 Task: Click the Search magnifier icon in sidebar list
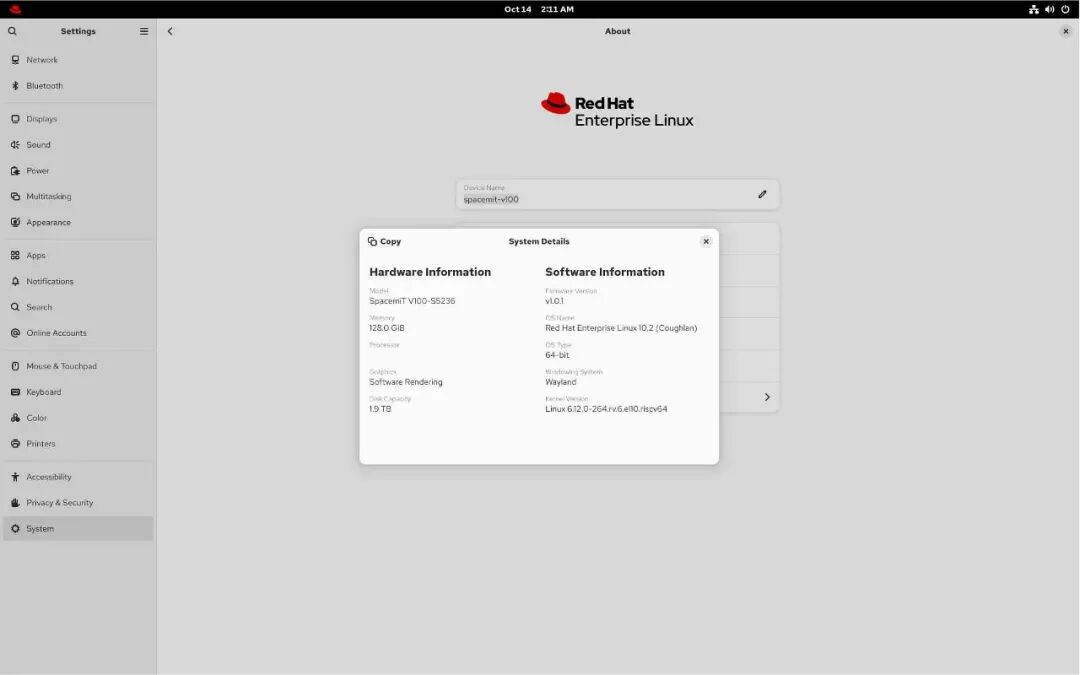click(15, 307)
